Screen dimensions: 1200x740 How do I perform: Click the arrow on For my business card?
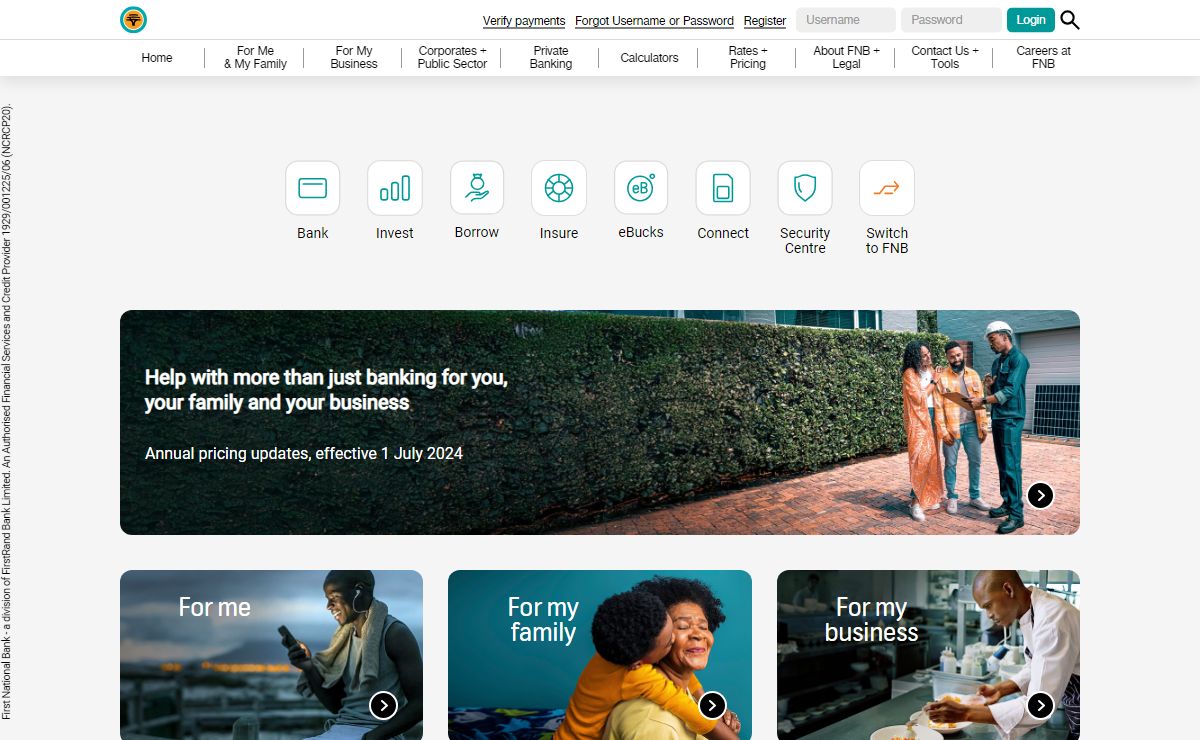click(1040, 705)
